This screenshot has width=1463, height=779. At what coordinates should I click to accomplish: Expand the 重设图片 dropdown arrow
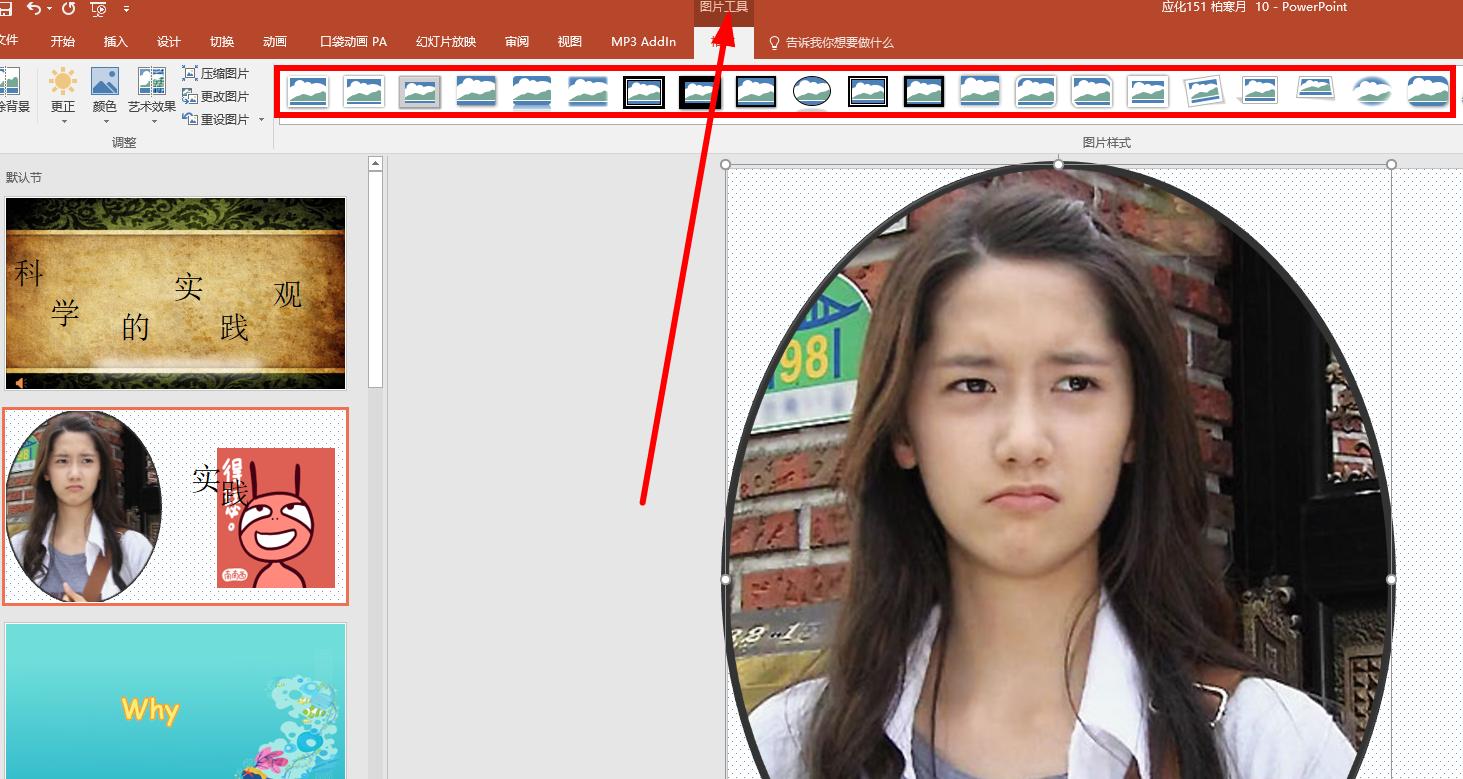pos(261,120)
